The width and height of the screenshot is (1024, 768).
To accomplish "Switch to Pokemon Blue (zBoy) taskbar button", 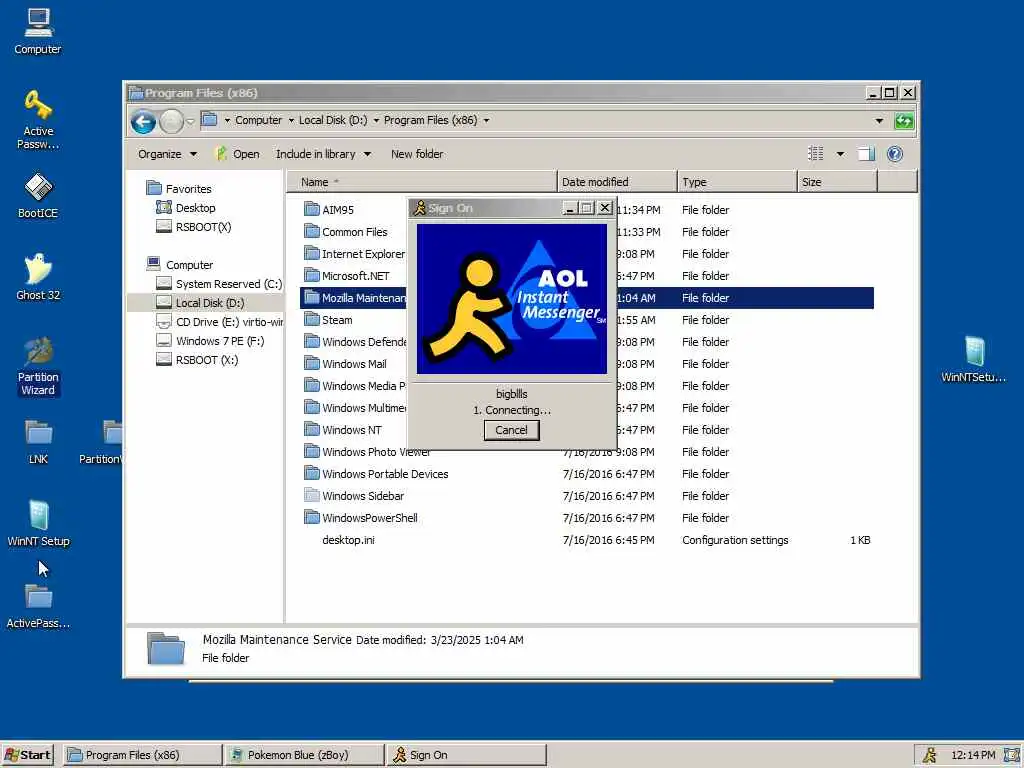I will 304,755.
